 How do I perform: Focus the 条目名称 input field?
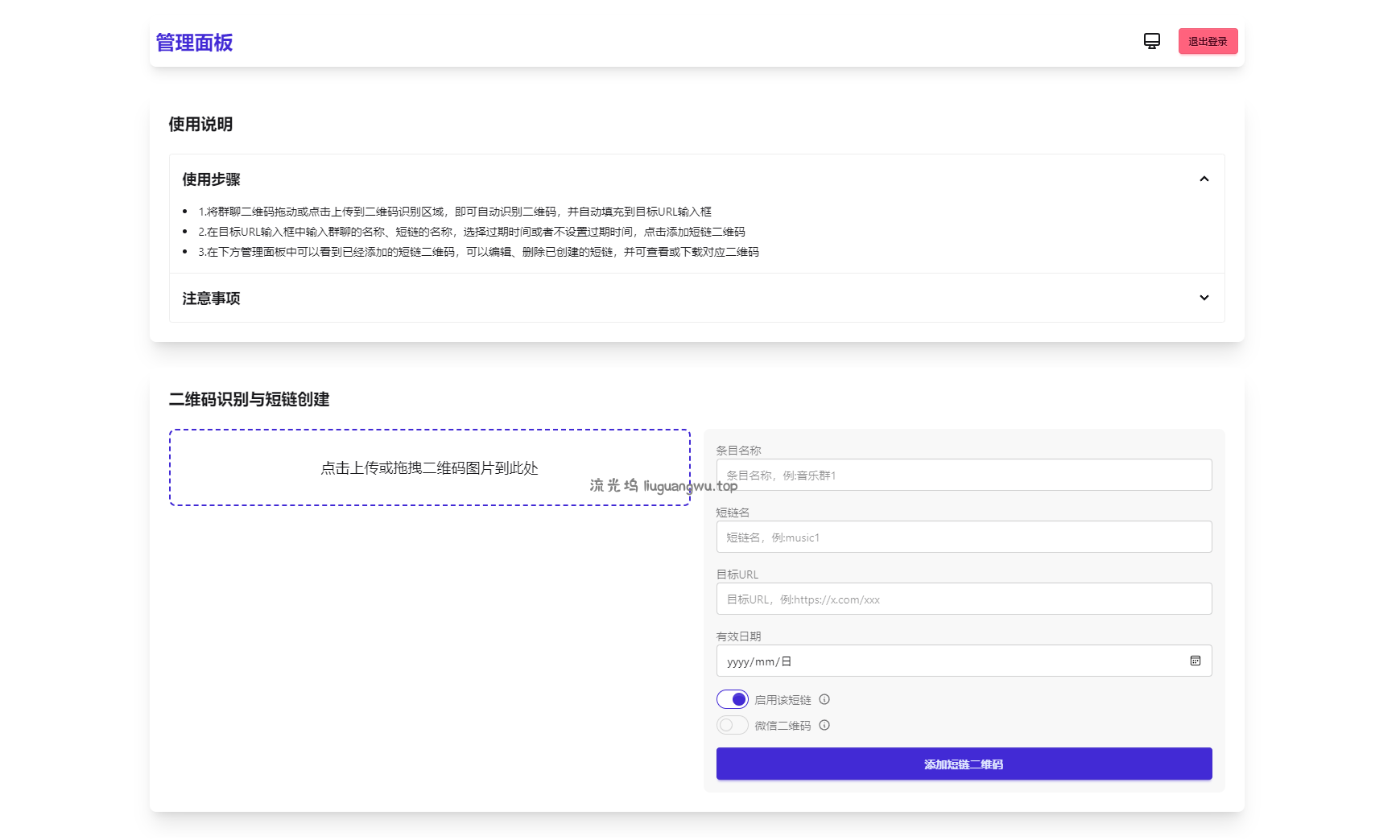click(x=964, y=475)
